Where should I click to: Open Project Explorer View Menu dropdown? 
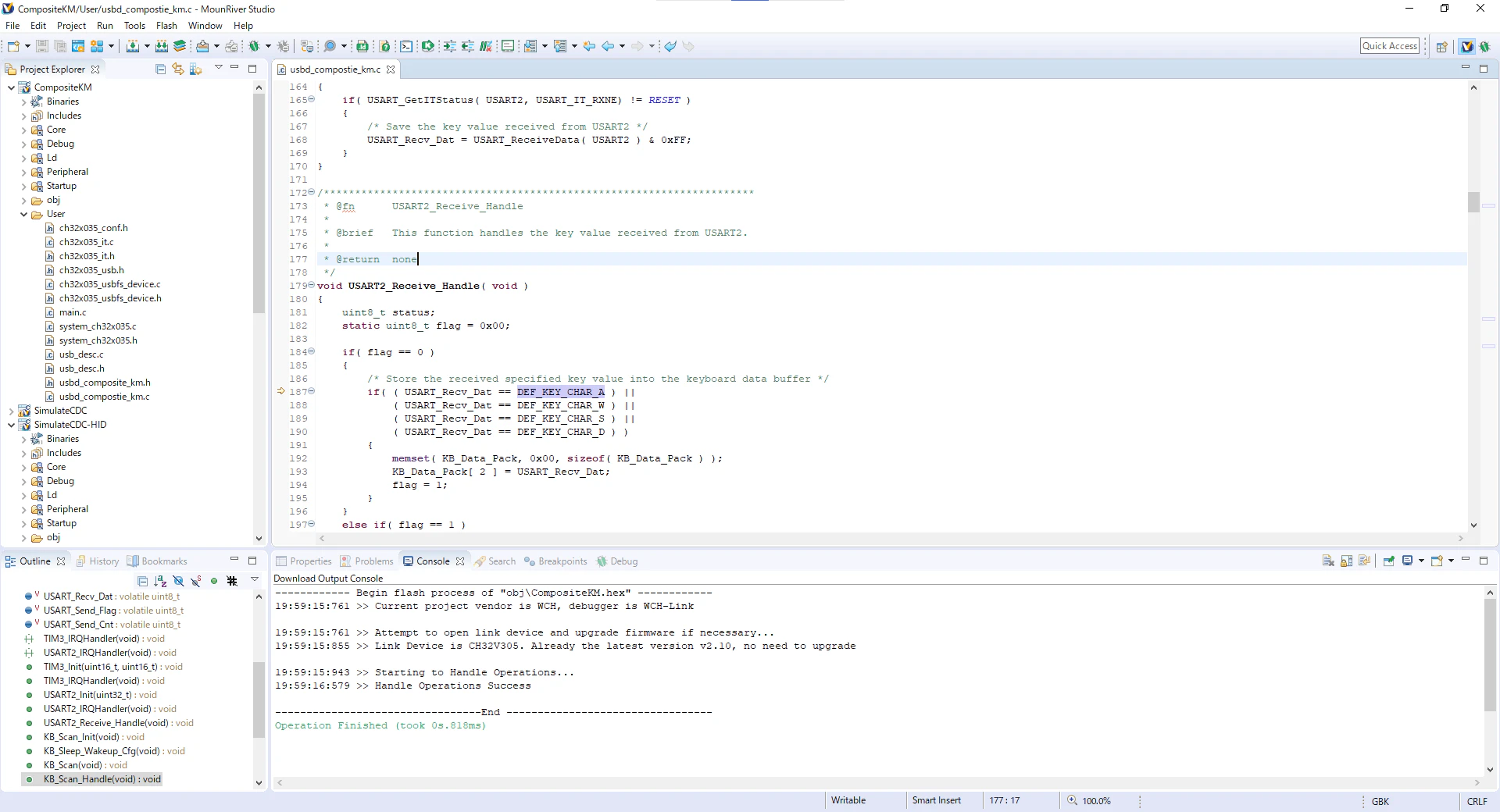[218, 68]
